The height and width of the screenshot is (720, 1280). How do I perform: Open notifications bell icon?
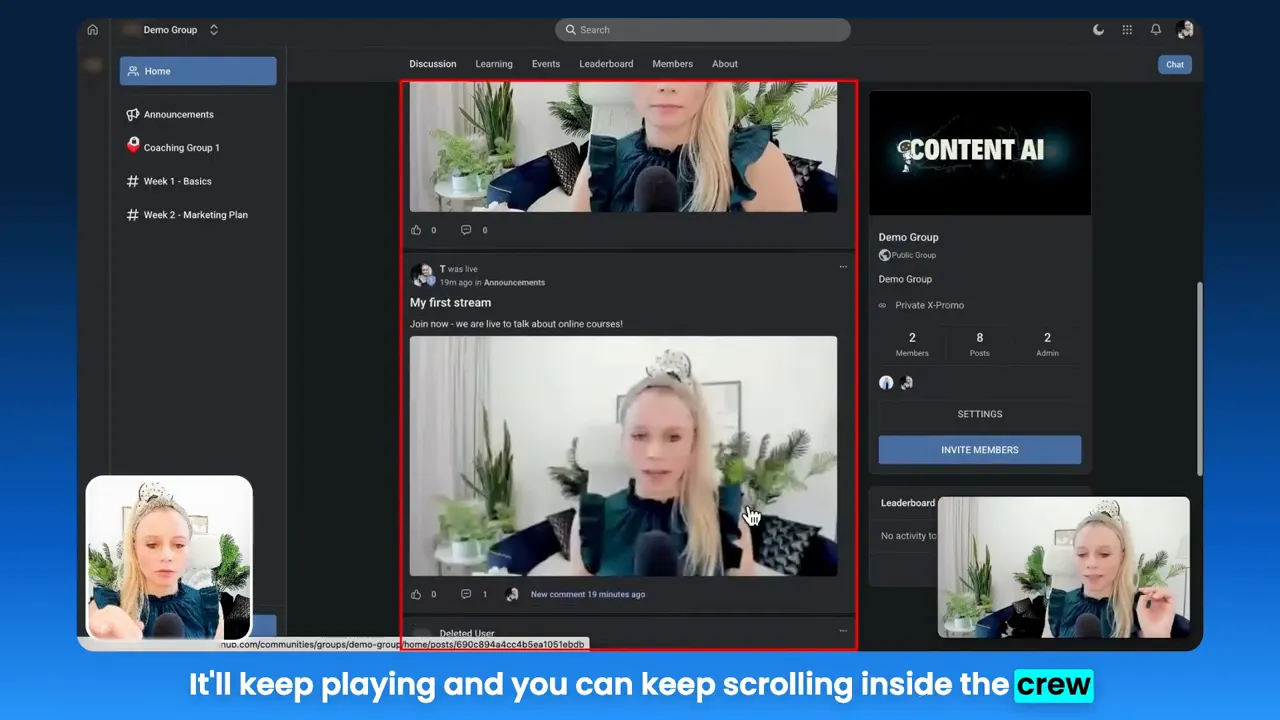(x=1156, y=30)
